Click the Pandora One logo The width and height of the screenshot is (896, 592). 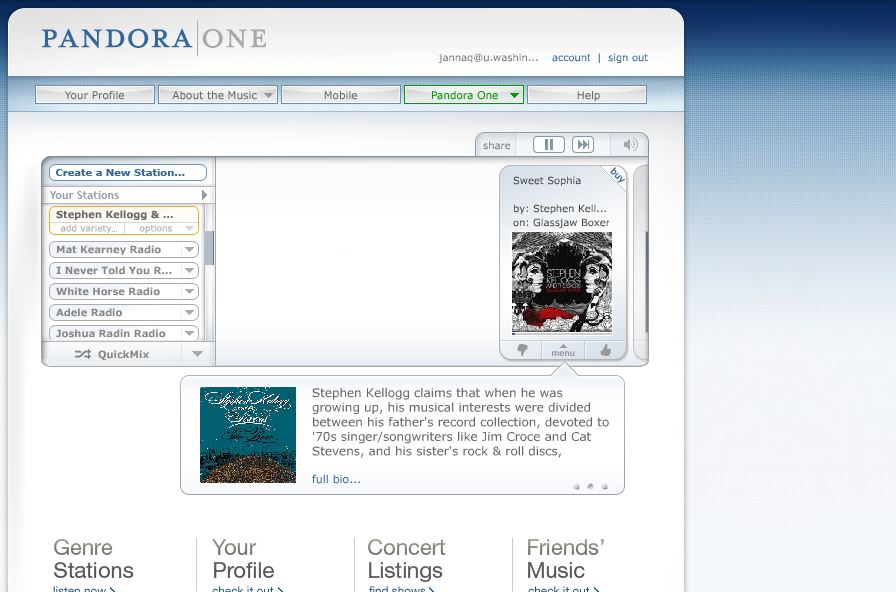click(154, 38)
